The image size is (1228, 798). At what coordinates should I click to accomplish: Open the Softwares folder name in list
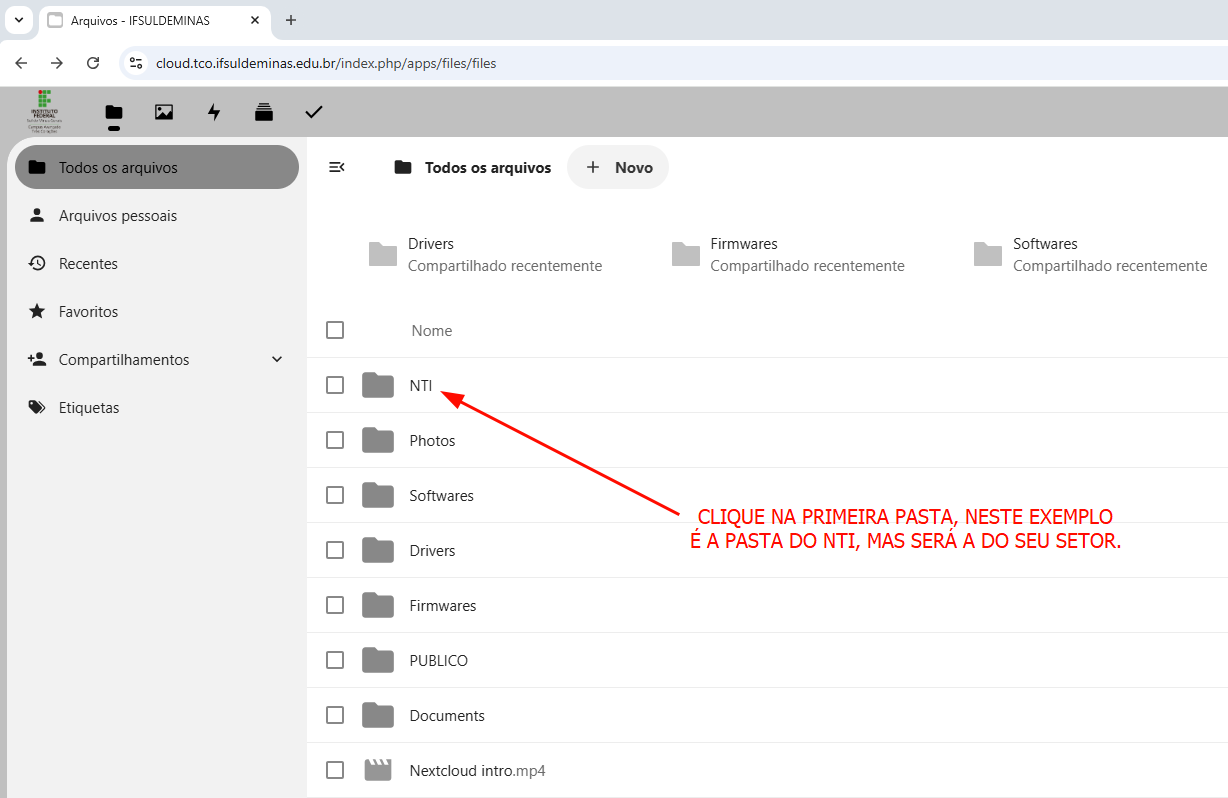441,495
